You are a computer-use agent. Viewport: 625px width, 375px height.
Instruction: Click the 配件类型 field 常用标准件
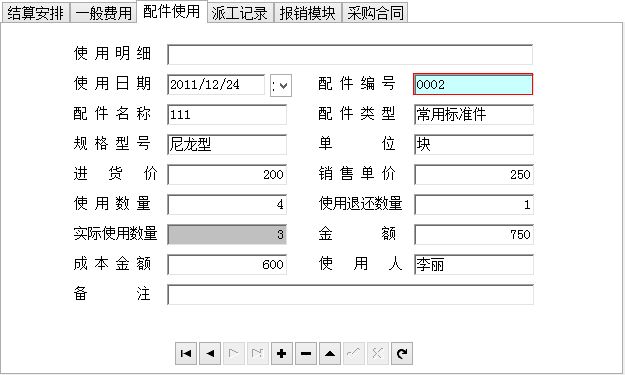click(474, 115)
